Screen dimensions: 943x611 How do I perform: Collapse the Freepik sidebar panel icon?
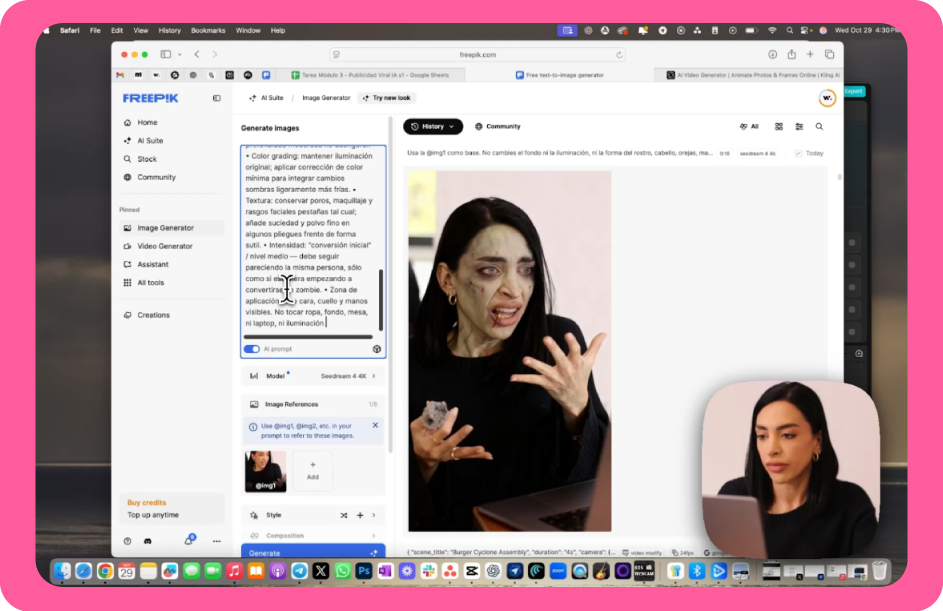click(217, 98)
